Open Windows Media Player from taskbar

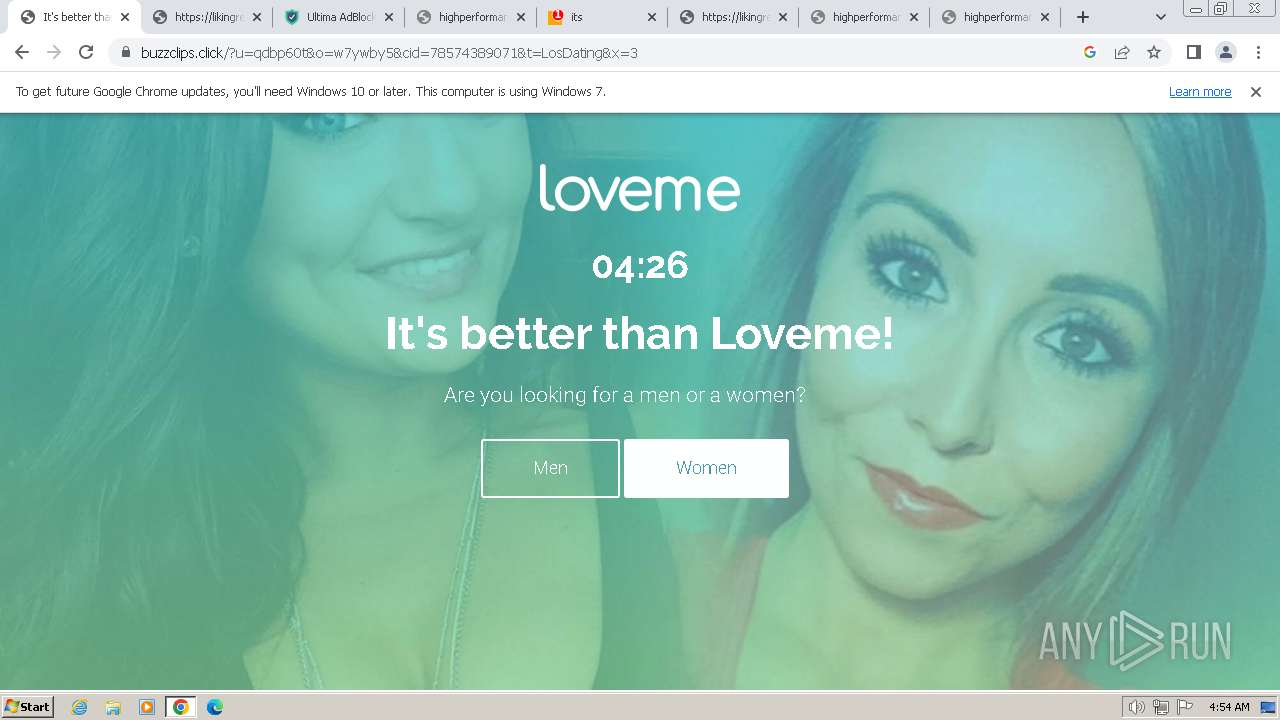pos(147,707)
